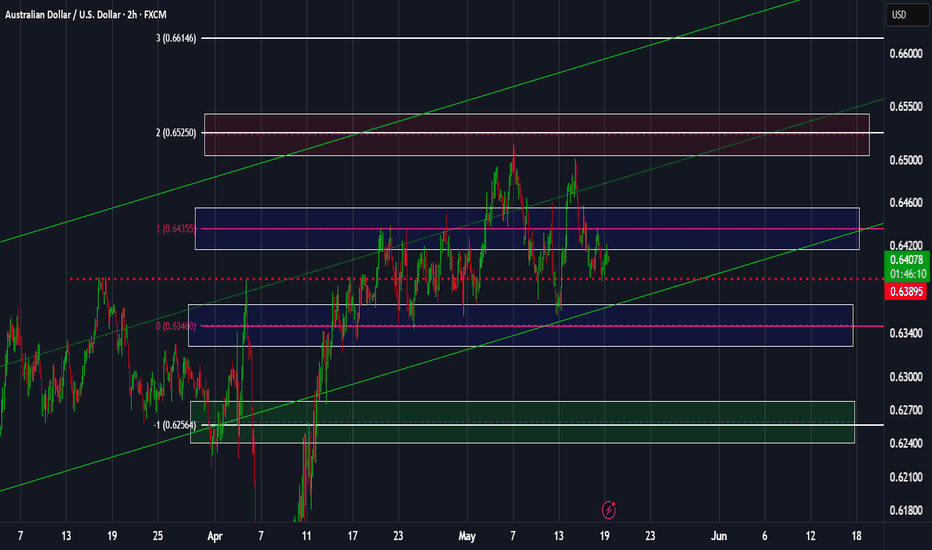The width and height of the screenshot is (932, 550).
Task: Select the red dotted horizontal line at 0.63895
Action: [476, 278]
